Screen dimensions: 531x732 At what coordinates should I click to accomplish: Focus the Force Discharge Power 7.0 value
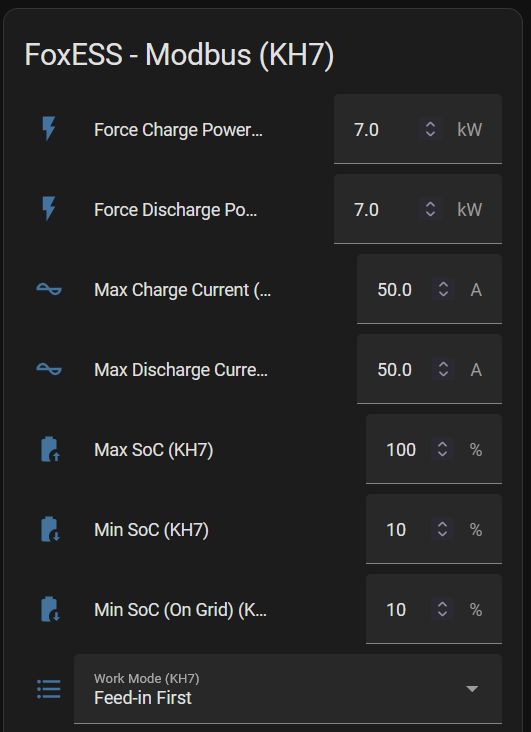[x=367, y=210]
